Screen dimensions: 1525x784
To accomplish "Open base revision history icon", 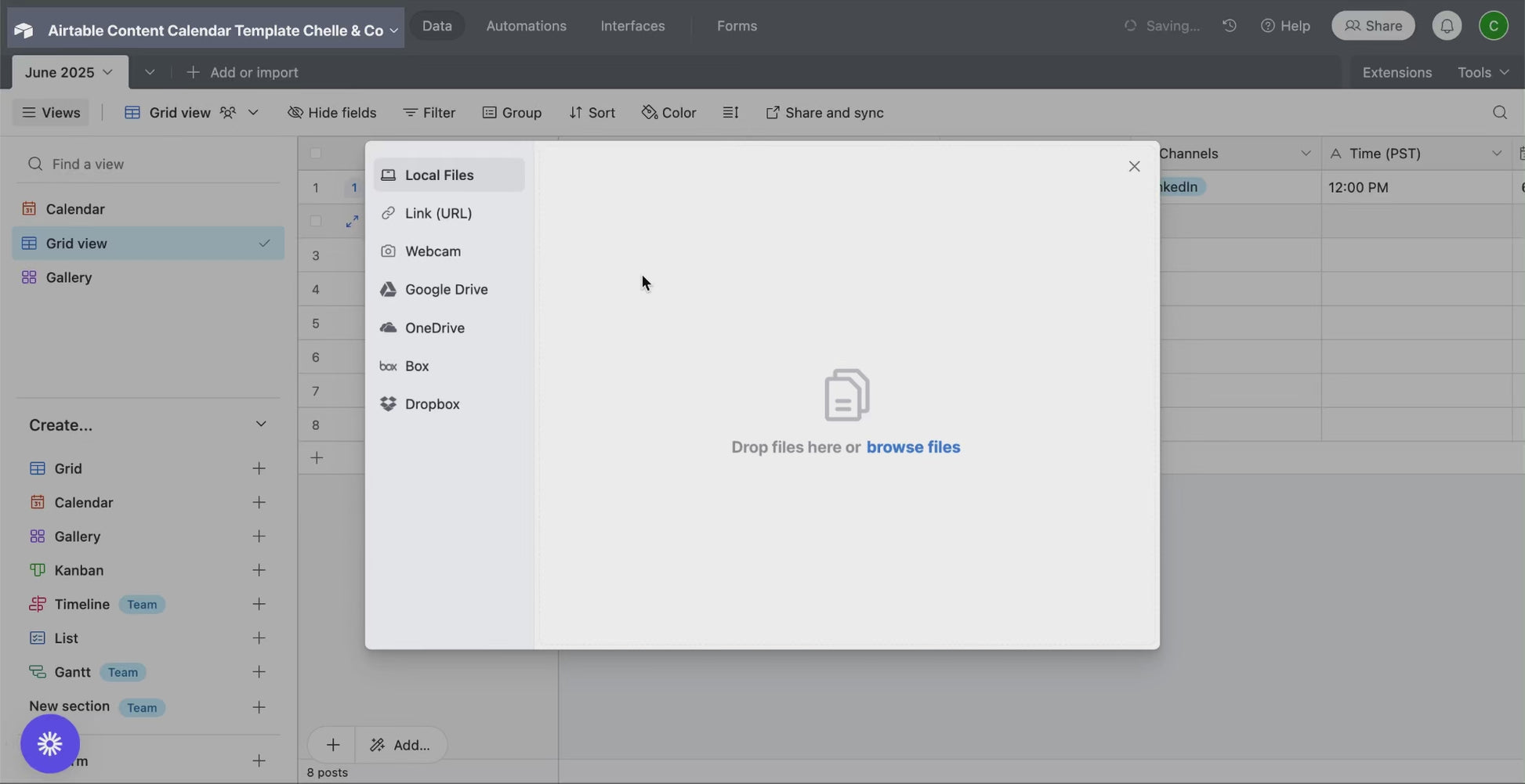I will pos(1229,26).
